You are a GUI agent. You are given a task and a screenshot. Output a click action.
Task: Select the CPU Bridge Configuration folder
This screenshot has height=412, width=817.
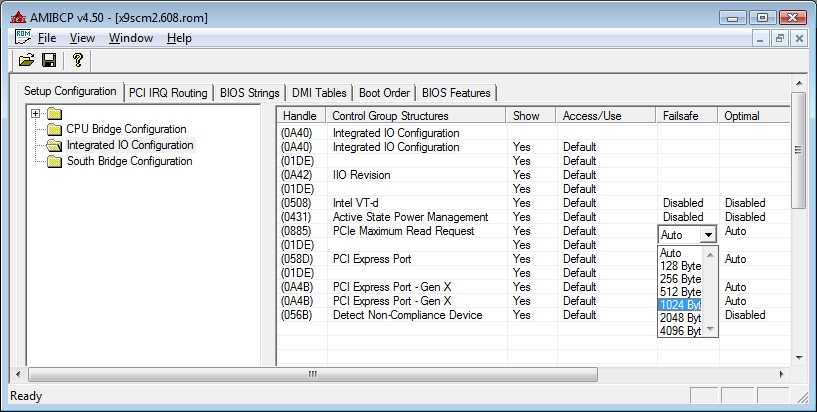126,129
